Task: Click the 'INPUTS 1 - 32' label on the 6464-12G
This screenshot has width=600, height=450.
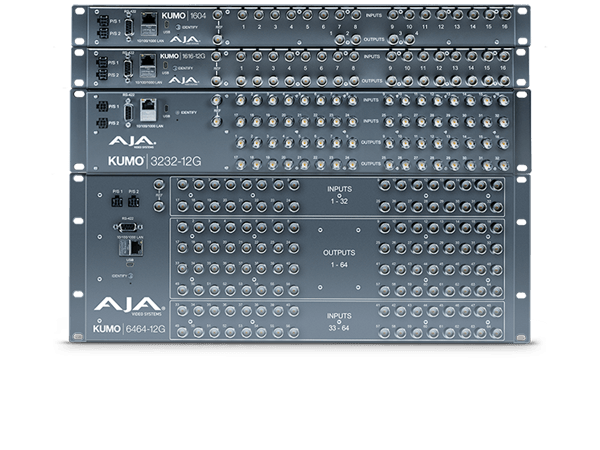Action: (339, 195)
